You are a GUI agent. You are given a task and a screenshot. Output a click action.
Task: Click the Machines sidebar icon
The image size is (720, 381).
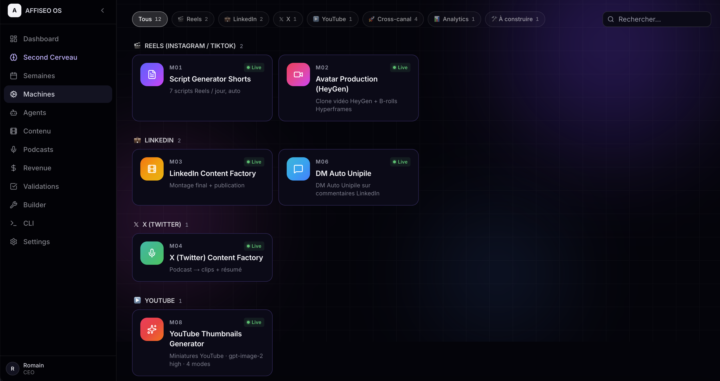pyautogui.click(x=14, y=94)
